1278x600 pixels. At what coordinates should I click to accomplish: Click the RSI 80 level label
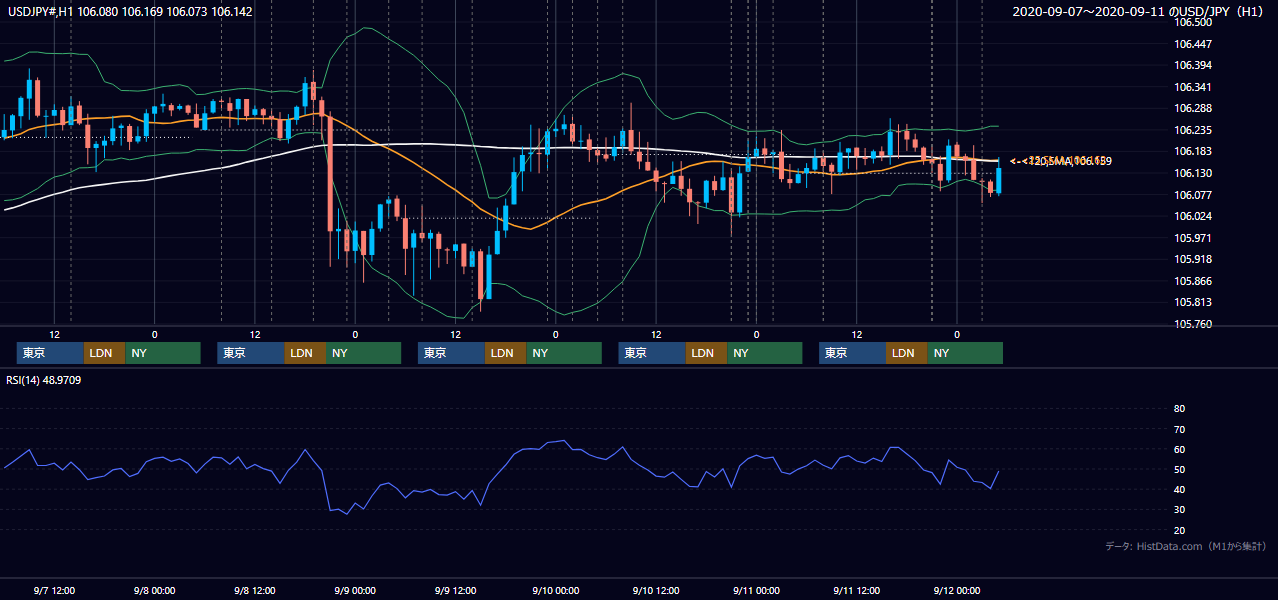point(1179,409)
